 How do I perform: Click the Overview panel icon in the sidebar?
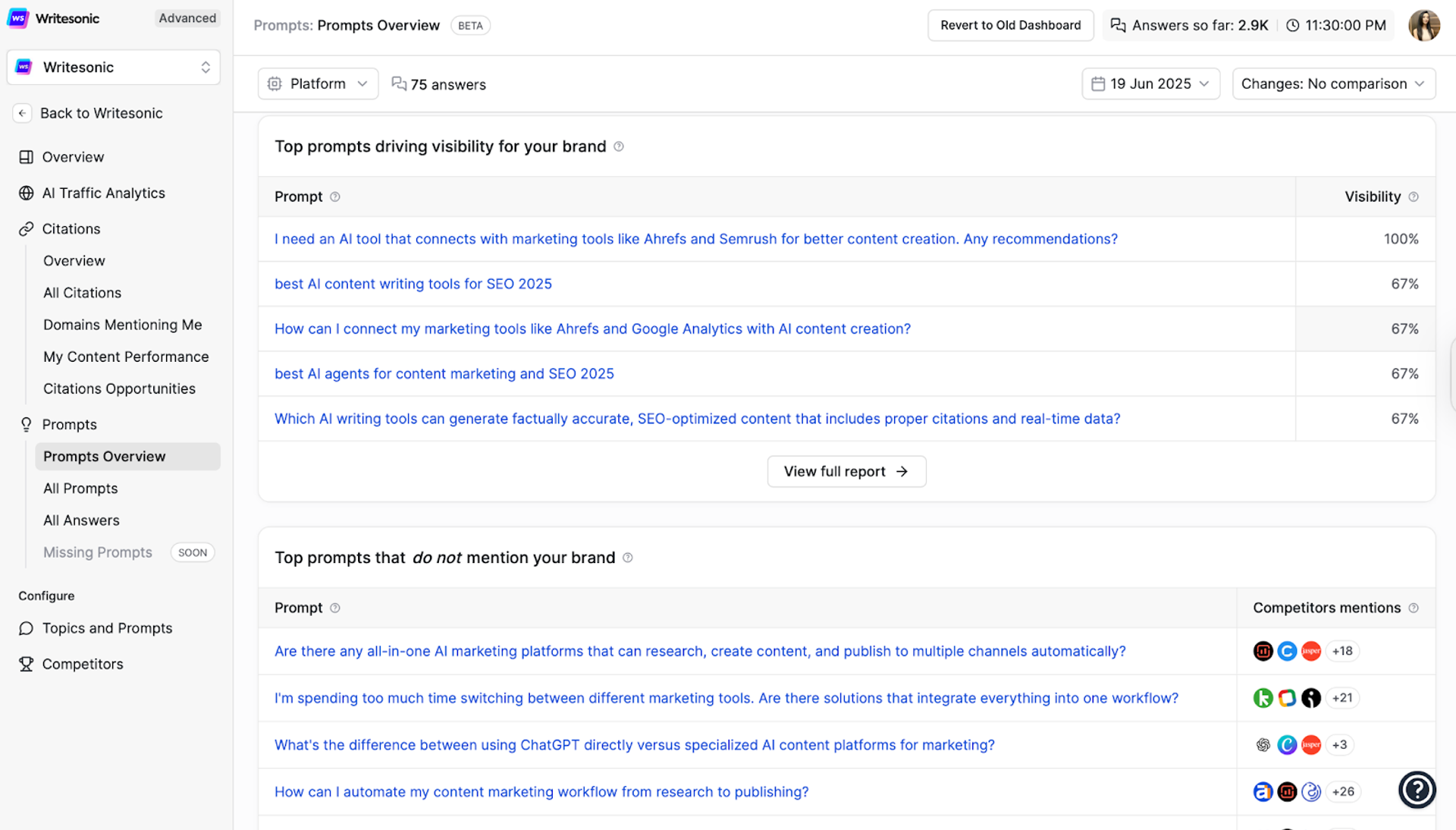(27, 157)
